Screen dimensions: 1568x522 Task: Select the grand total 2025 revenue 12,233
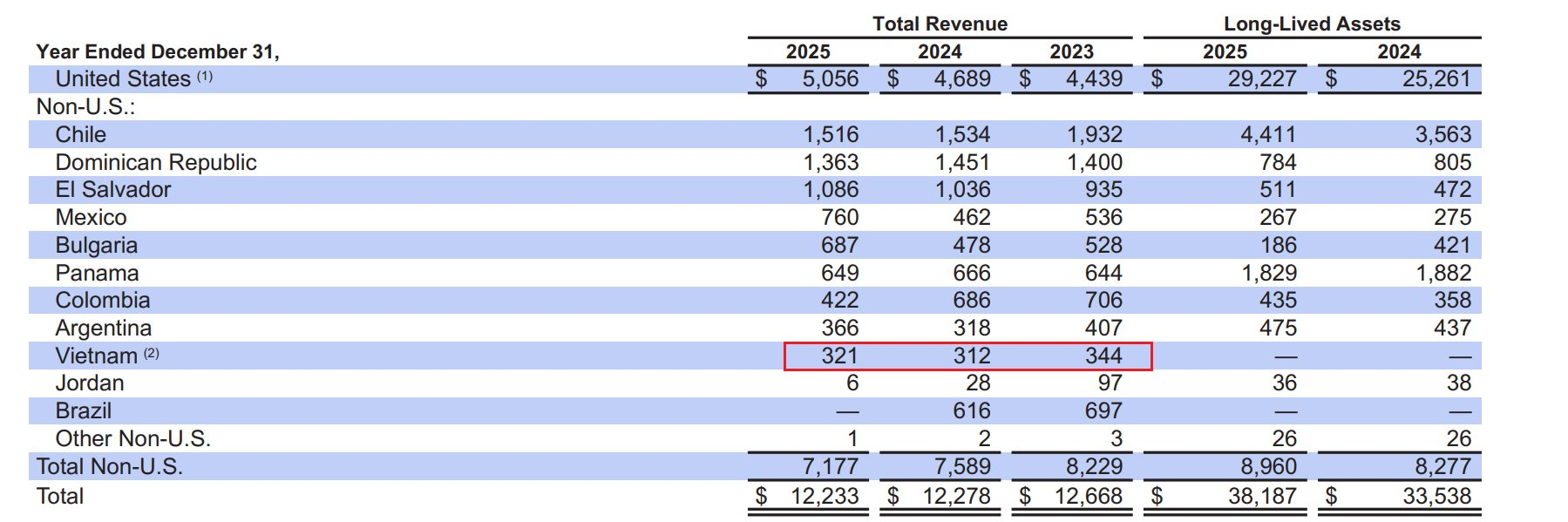click(824, 496)
